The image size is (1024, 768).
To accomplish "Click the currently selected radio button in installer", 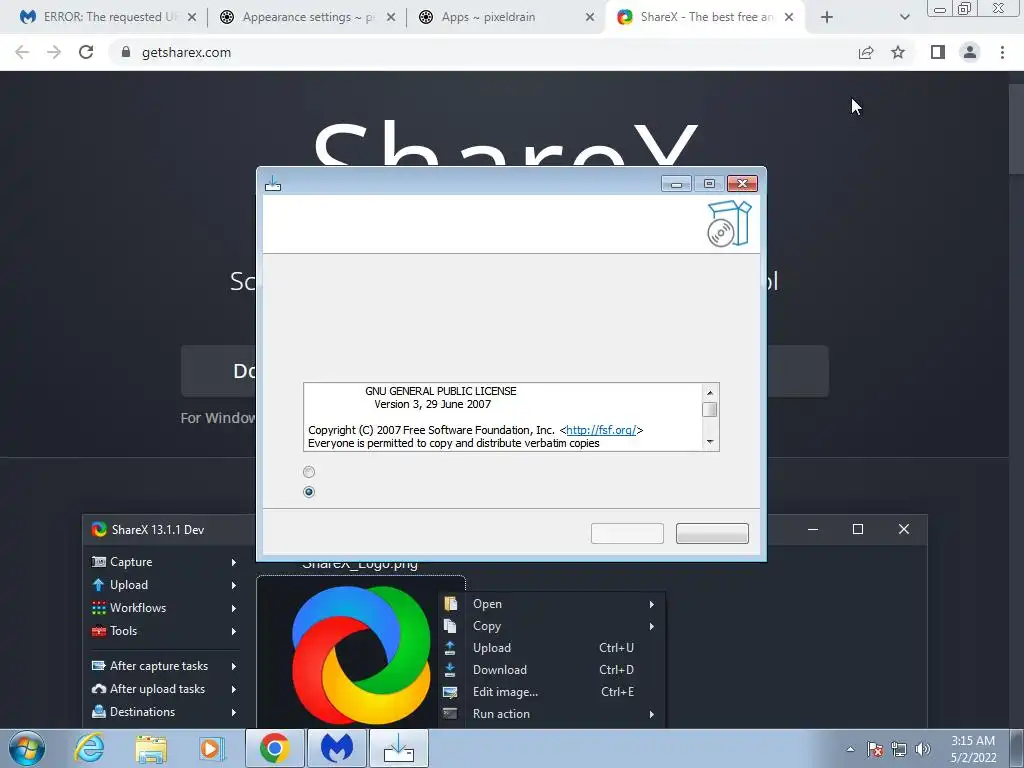I will tap(309, 492).
